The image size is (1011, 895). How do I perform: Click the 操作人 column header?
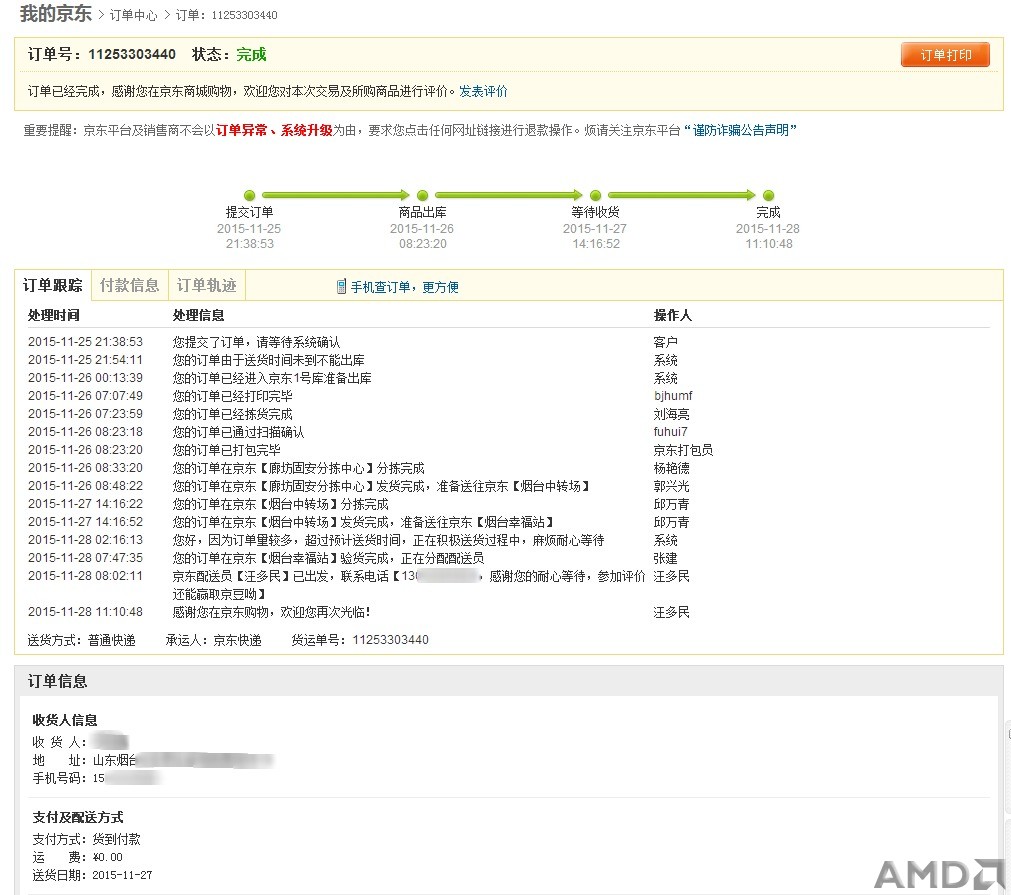(672, 315)
